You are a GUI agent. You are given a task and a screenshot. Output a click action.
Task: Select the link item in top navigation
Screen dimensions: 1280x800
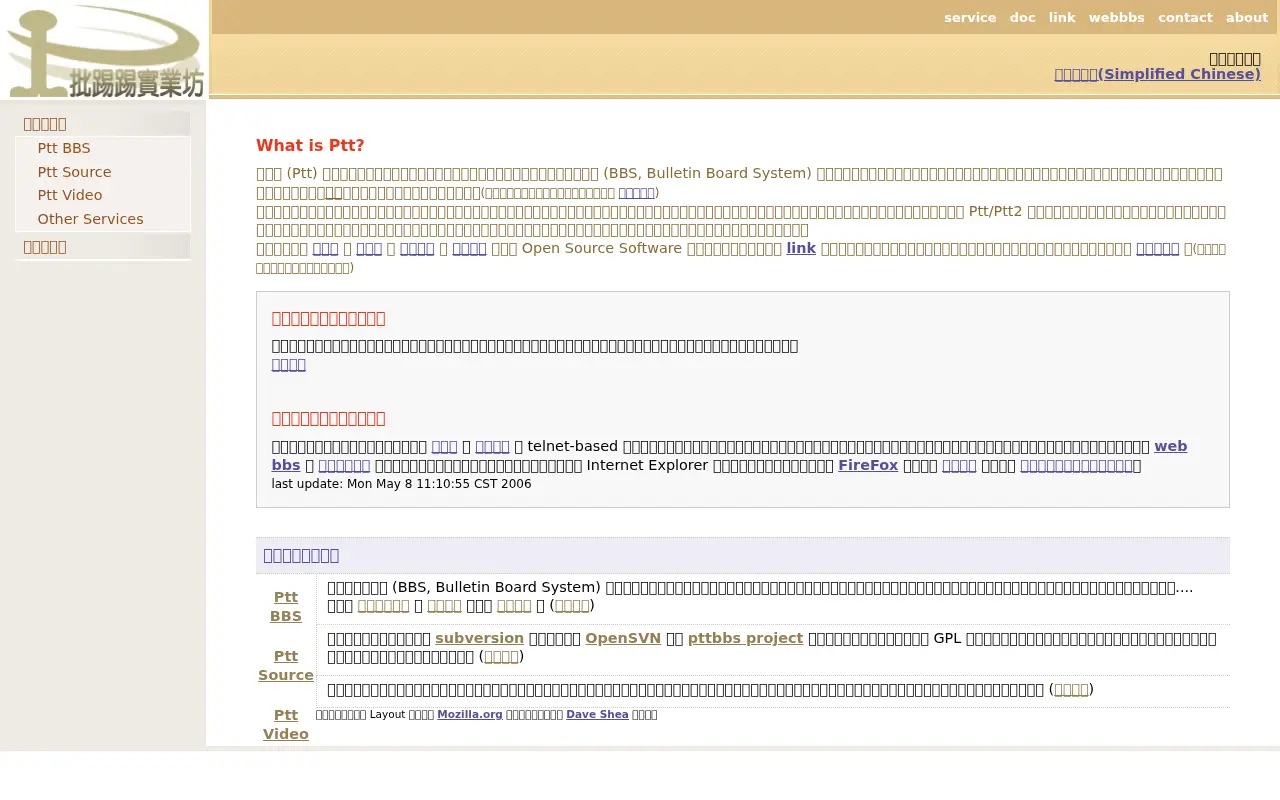pyautogui.click(x=1062, y=17)
